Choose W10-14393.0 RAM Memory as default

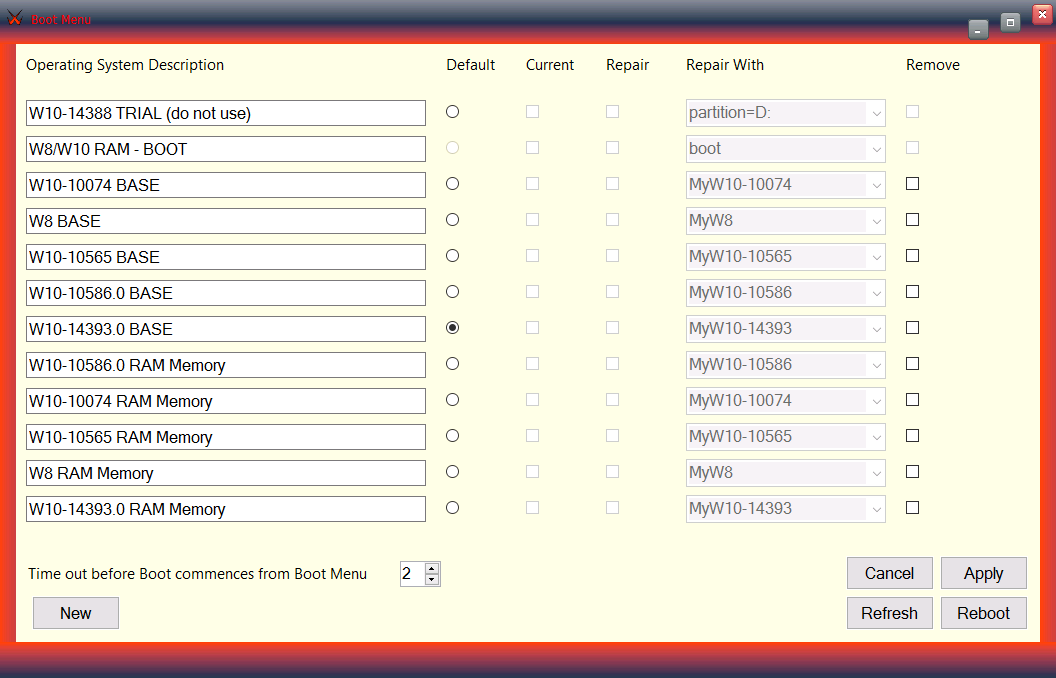tap(453, 508)
